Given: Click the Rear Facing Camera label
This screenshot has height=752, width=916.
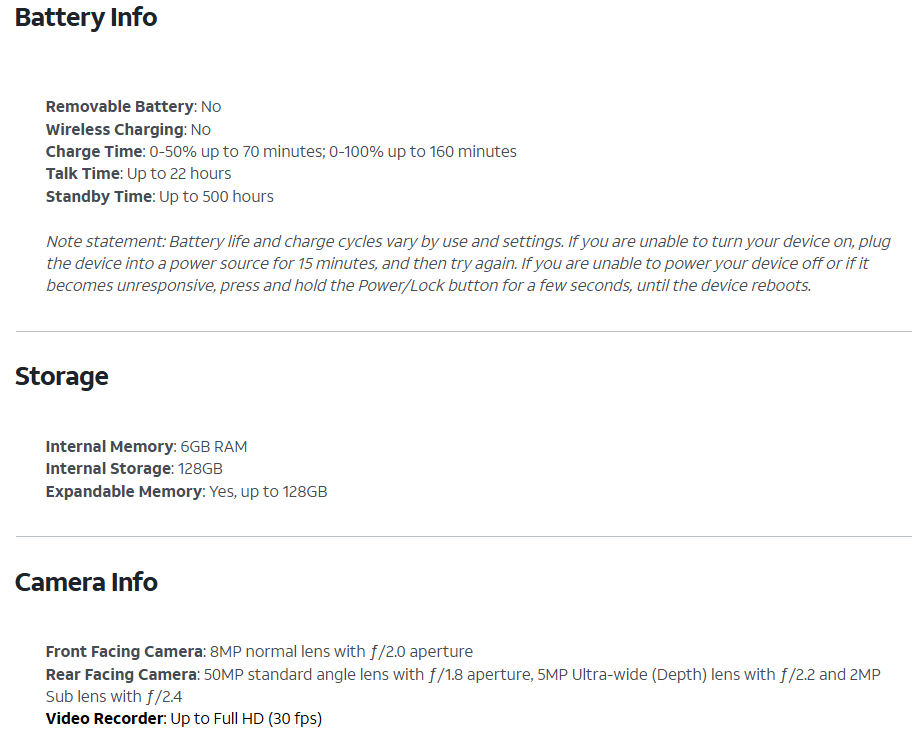Looking at the screenshot, I should pyautogui.click(x=121, y=675).
